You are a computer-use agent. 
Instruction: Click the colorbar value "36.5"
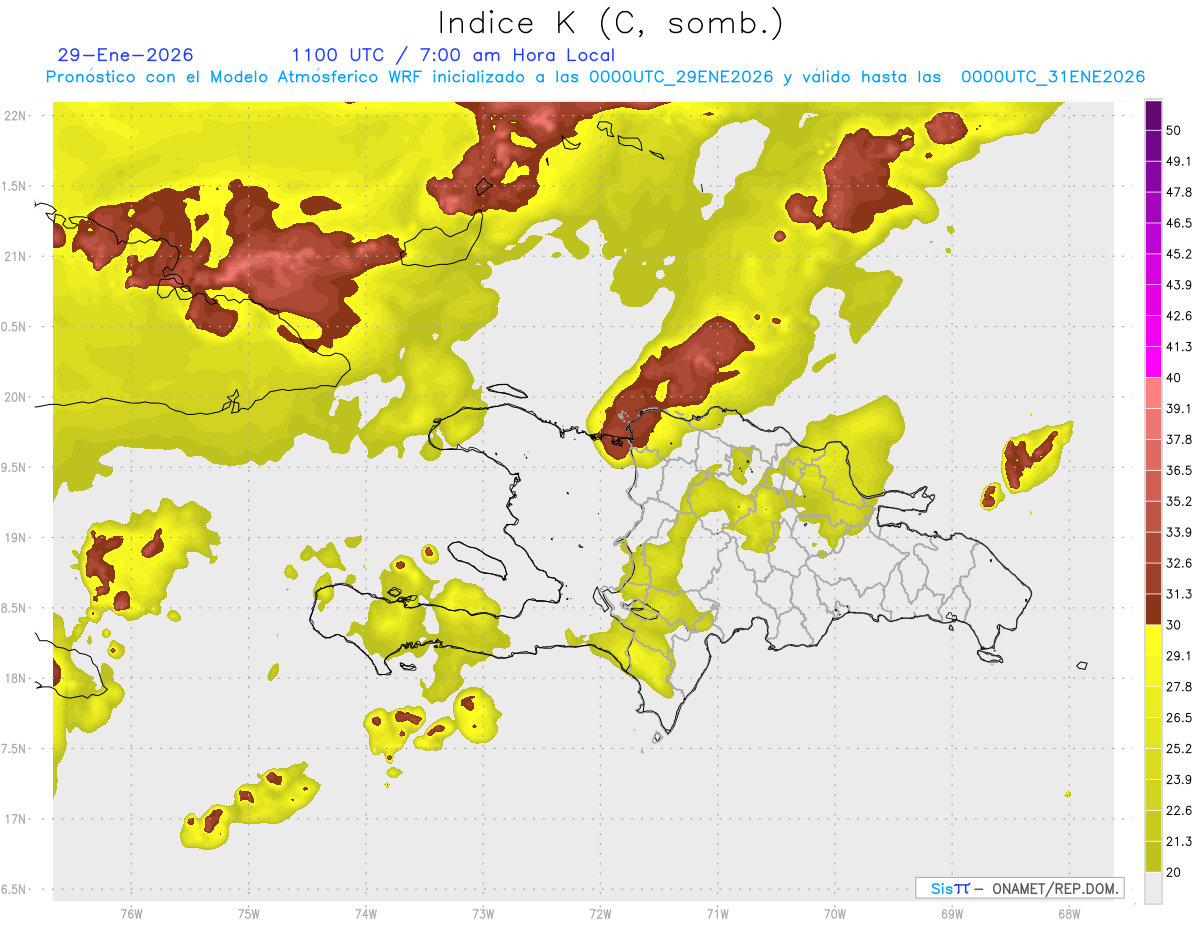click(1179, 470)
